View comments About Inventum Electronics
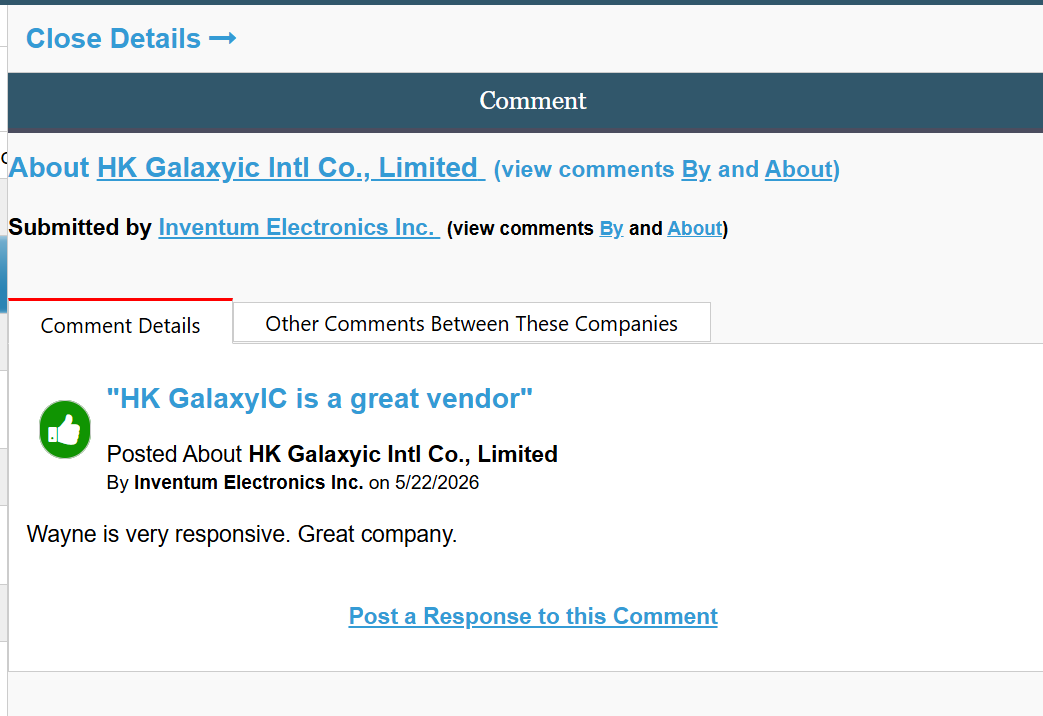1043x716 pixels. (x=694, y=228)
